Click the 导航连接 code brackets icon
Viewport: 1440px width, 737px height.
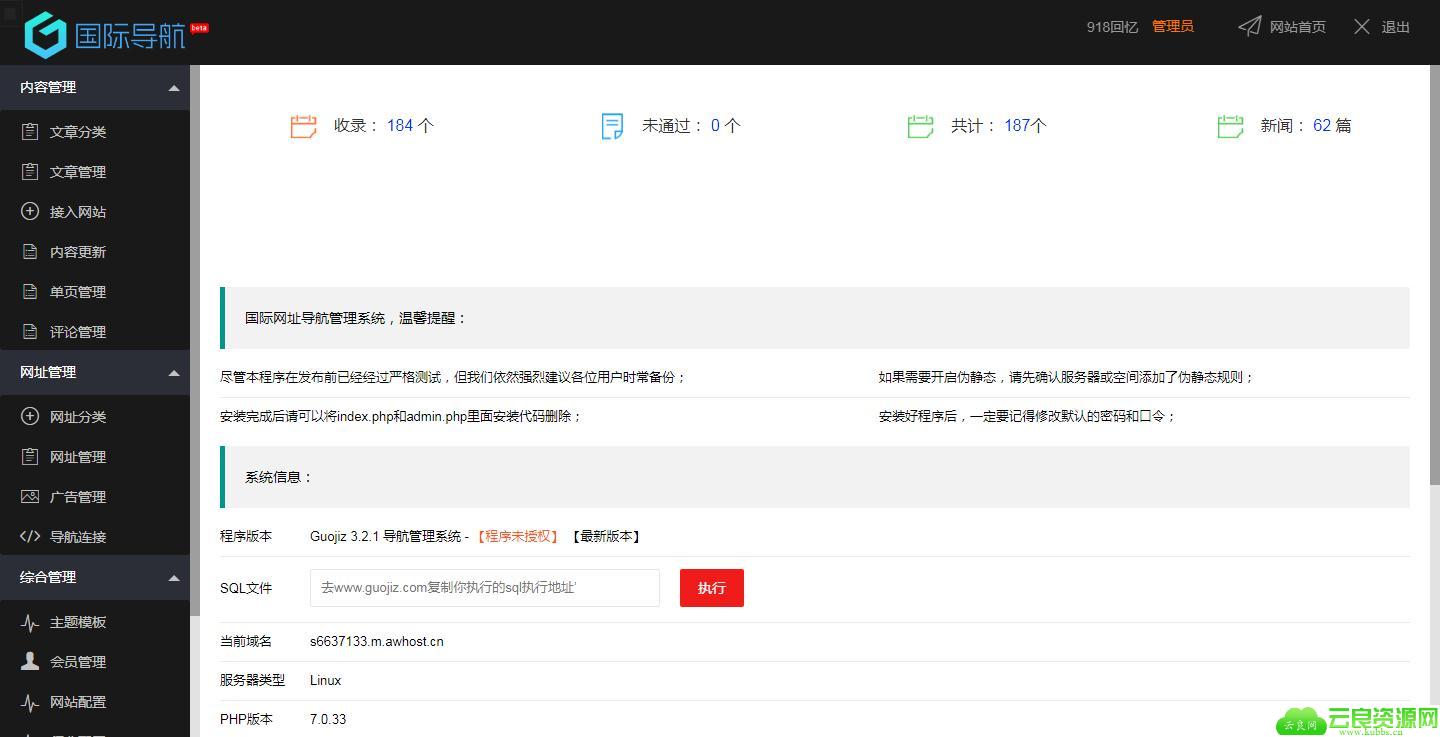[30, 536]
